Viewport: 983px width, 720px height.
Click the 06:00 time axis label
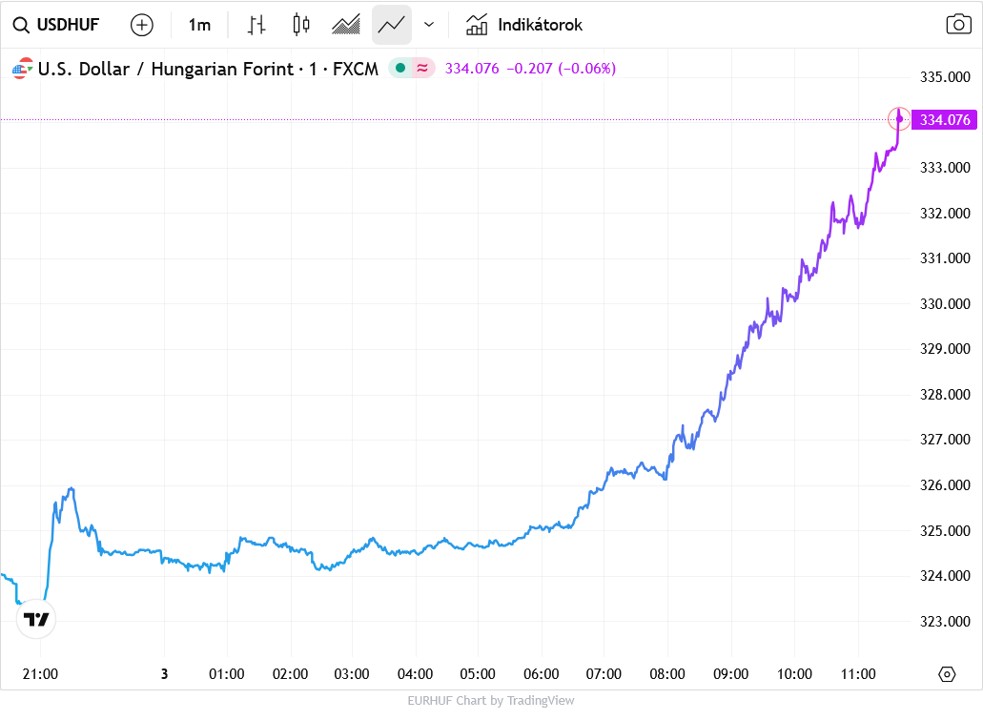[541, 674]
